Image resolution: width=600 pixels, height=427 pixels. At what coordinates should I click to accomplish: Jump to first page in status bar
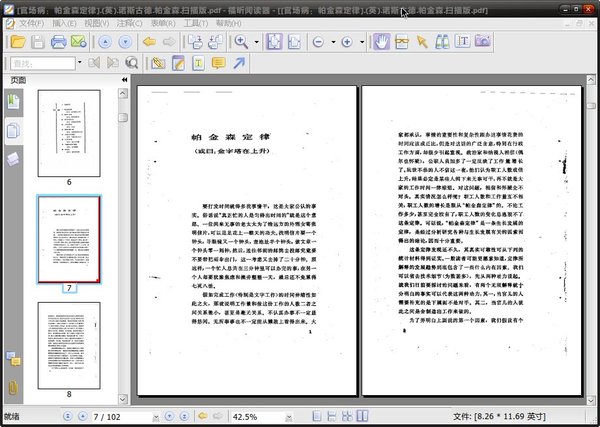(x=68, y=416)
